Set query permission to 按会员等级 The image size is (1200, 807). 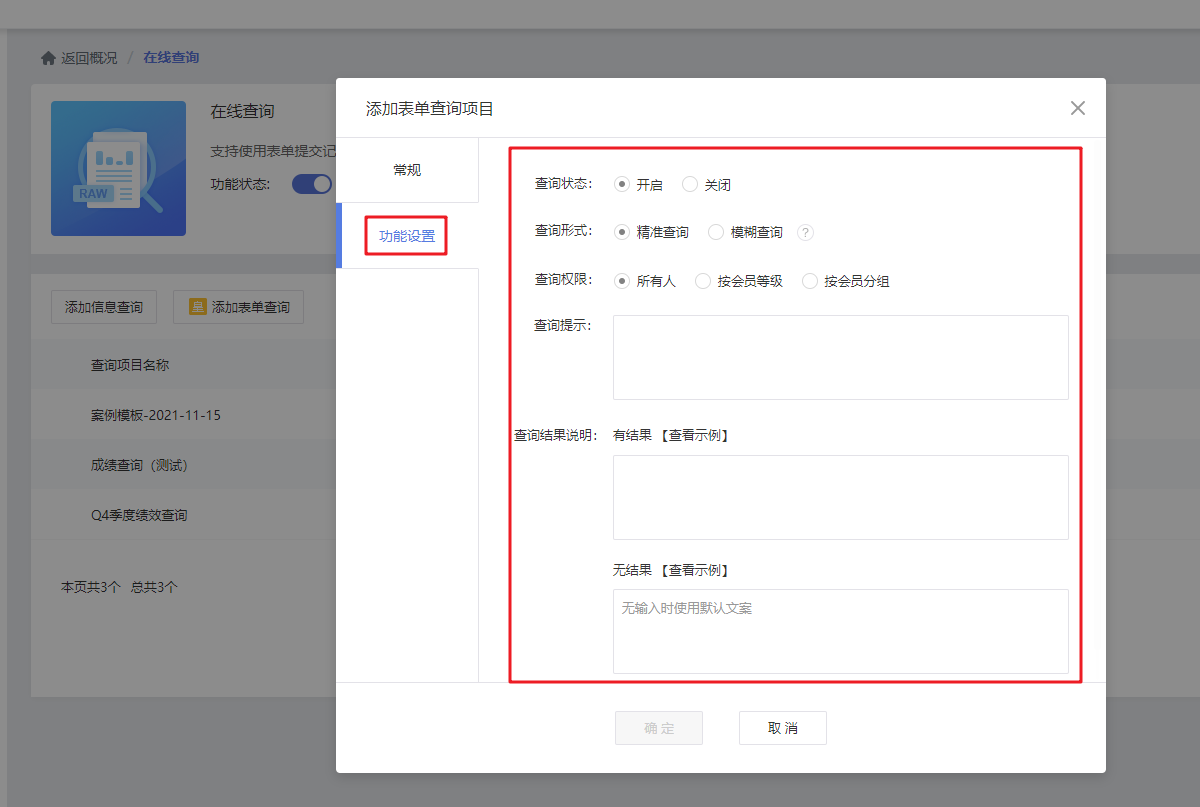[x=703, y=281]
